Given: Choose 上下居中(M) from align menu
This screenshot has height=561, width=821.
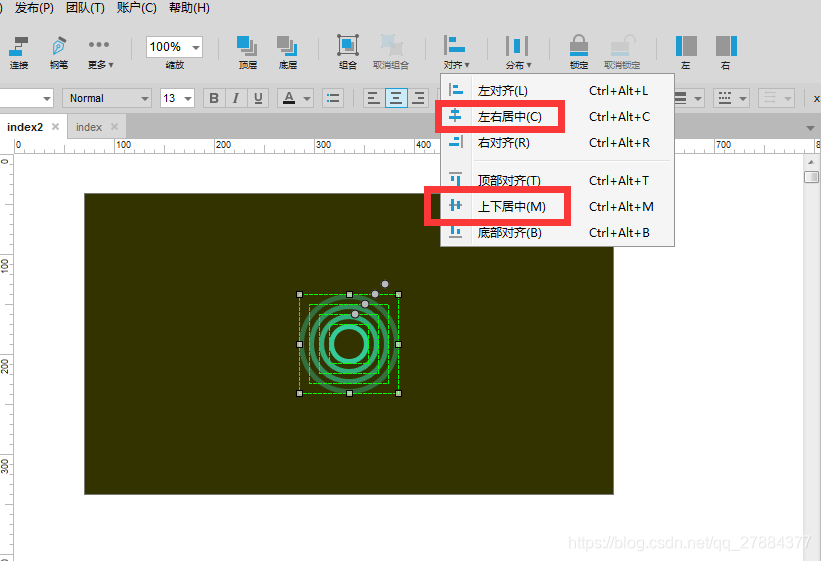Looking at the screenshot, I should click(x=557, y=206).
